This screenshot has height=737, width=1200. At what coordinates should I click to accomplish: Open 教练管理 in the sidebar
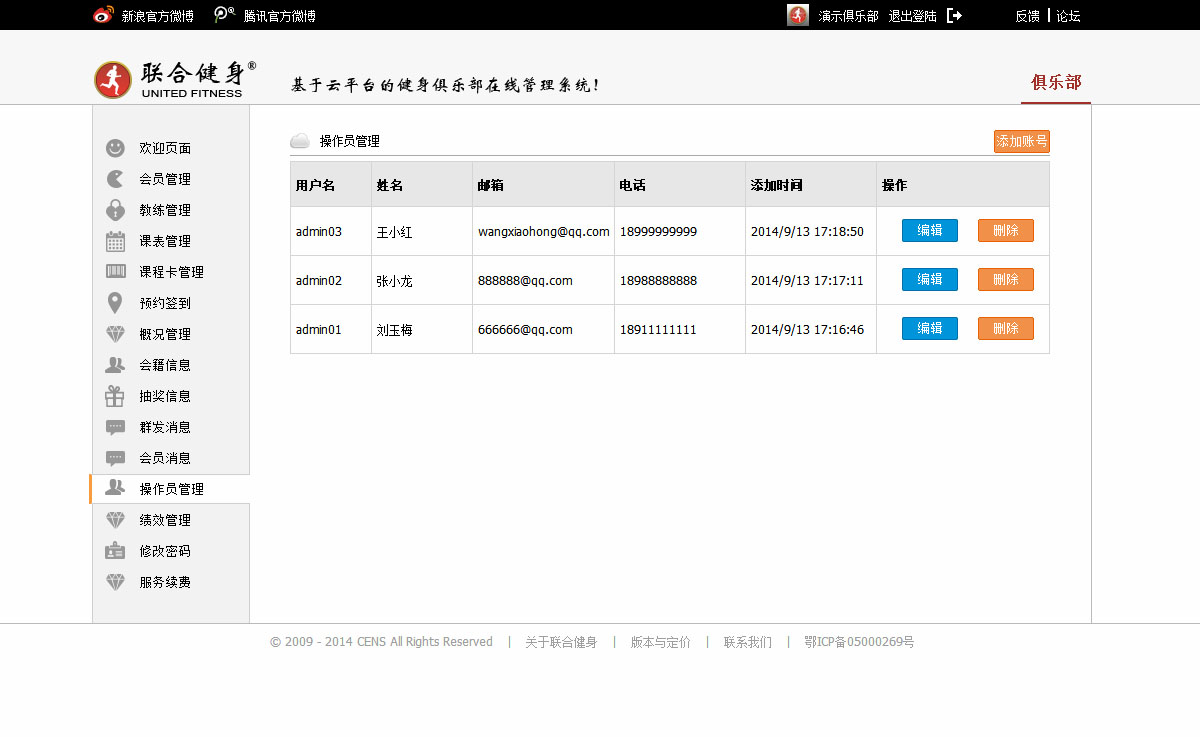(x=165, y=210)
